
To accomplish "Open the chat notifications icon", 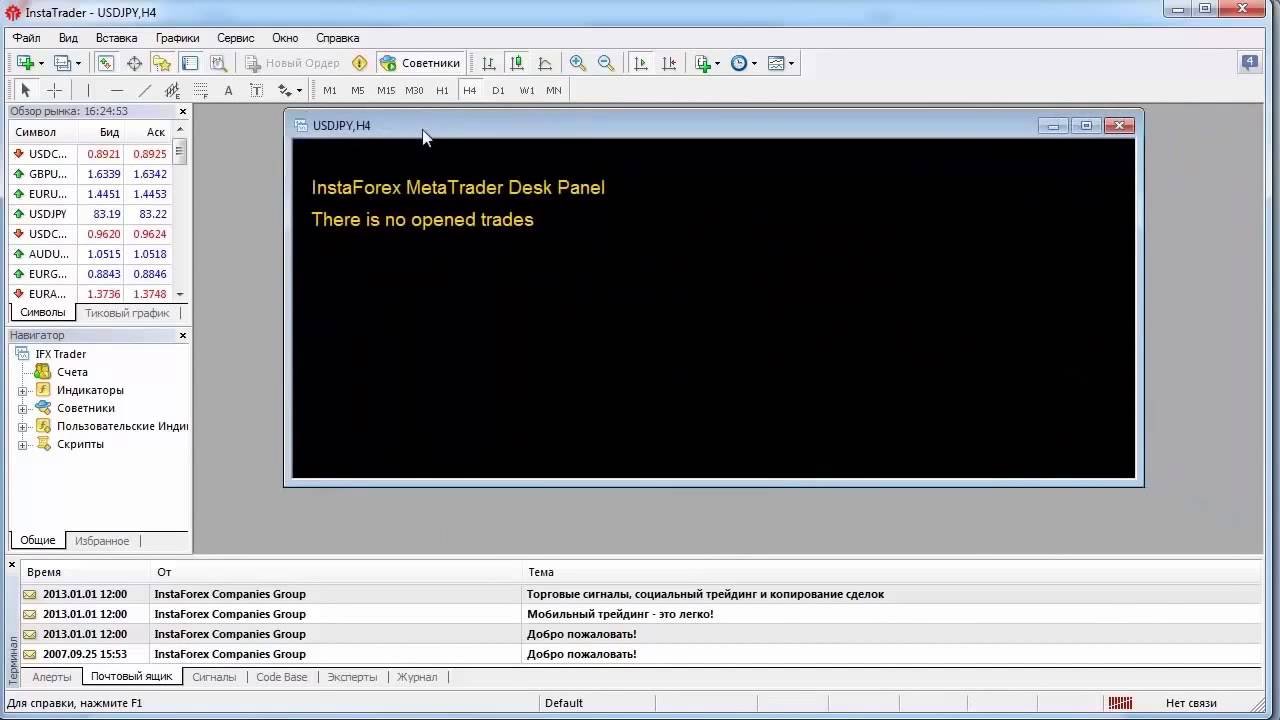I will pos(1250,63).
